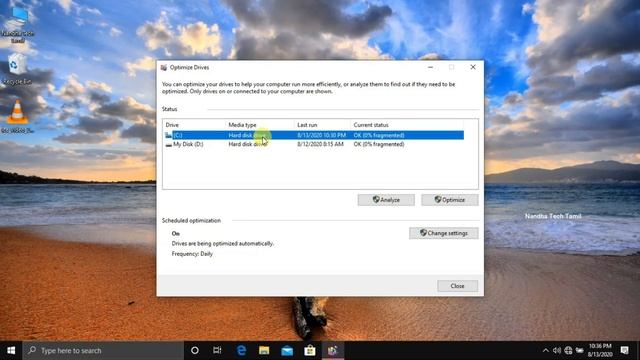Sort by the Media type column header
The height and width of the screenshot is (360, 640).
[x=260, y=124]
